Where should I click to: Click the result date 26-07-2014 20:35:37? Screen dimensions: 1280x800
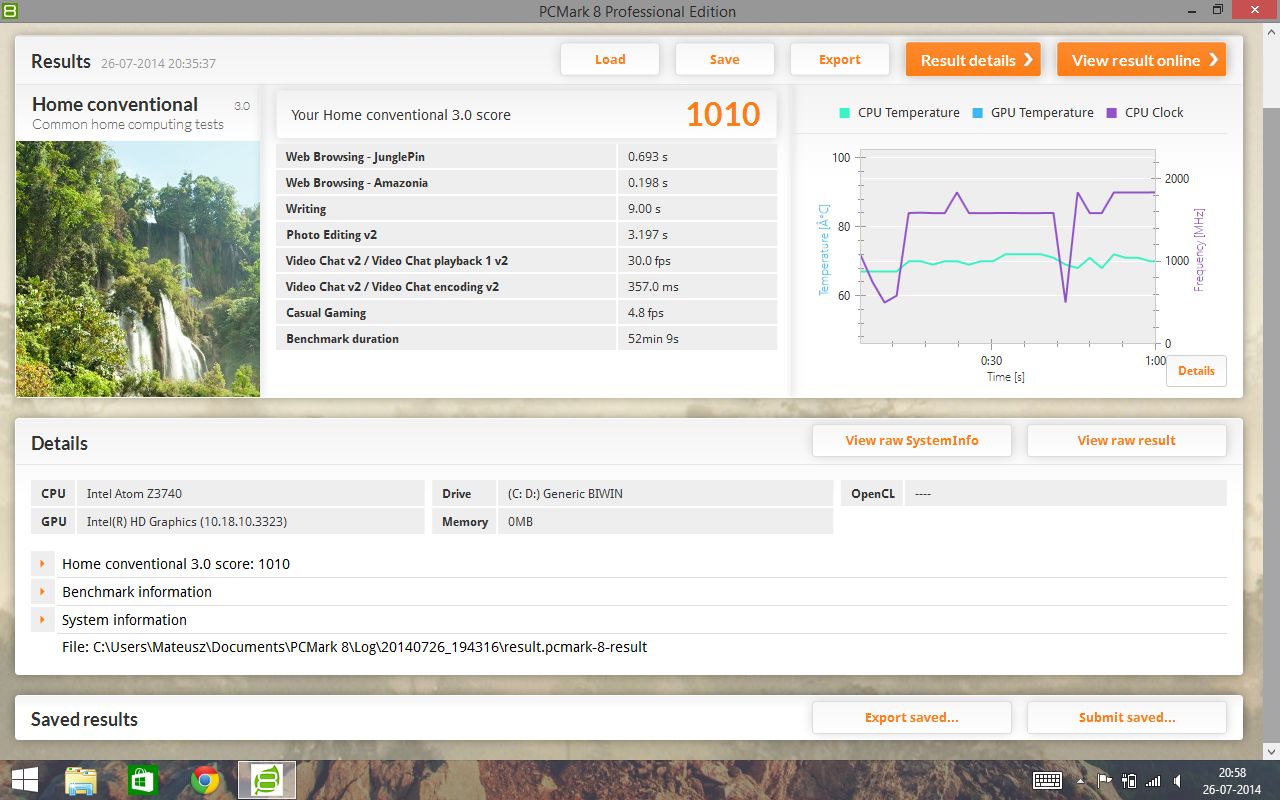158,63
